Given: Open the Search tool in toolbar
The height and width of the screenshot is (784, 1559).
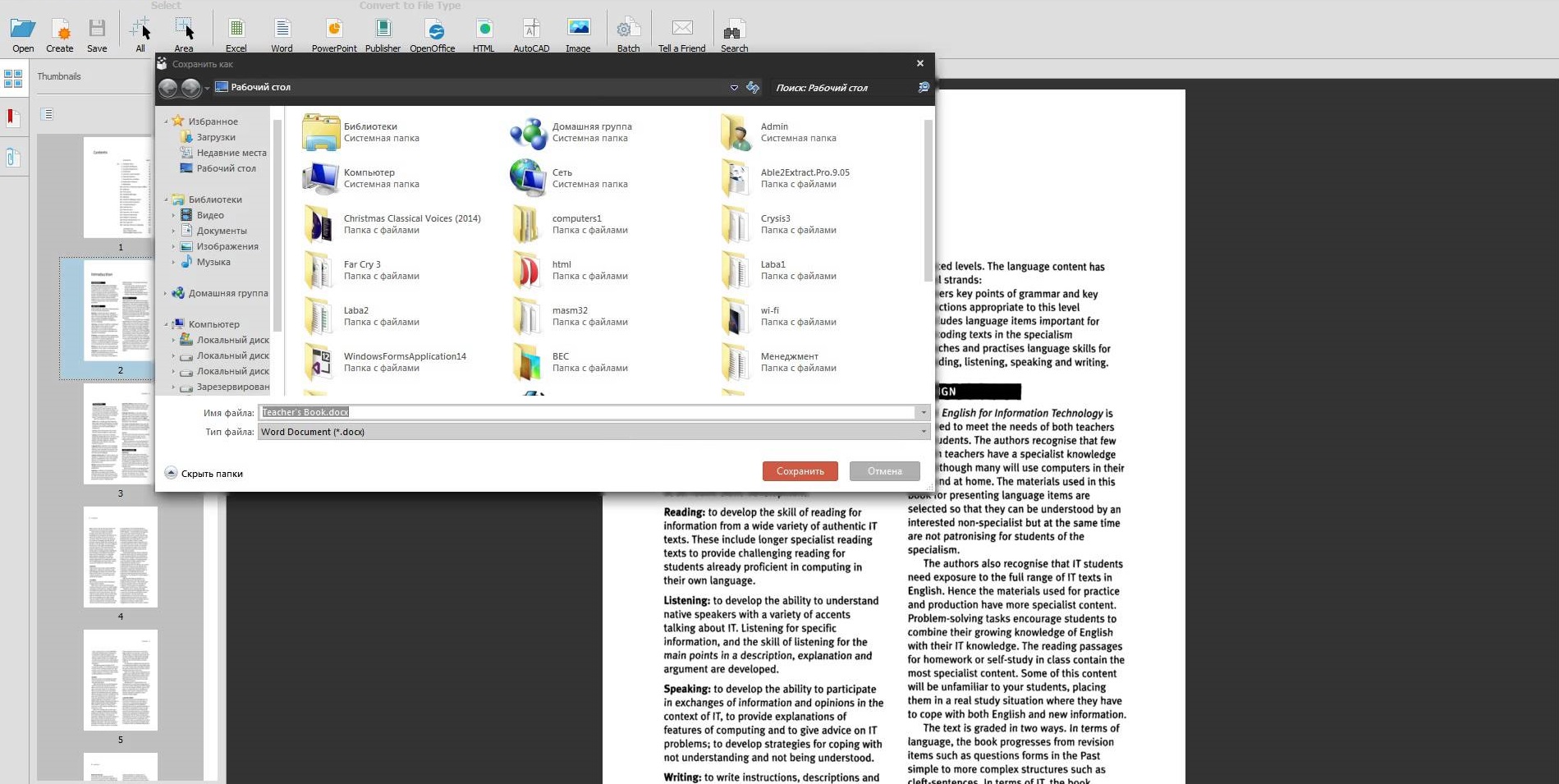Looking at the screenshot, I should click(x=734, y=34).
